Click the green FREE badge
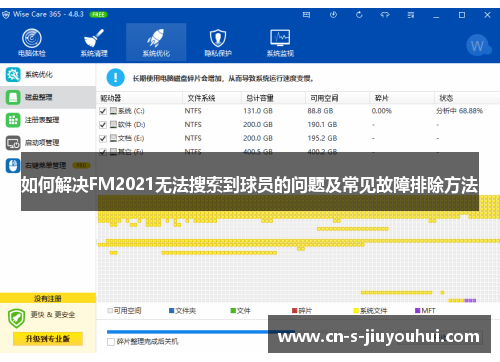 pyautogui.click(x=98, y=15)
